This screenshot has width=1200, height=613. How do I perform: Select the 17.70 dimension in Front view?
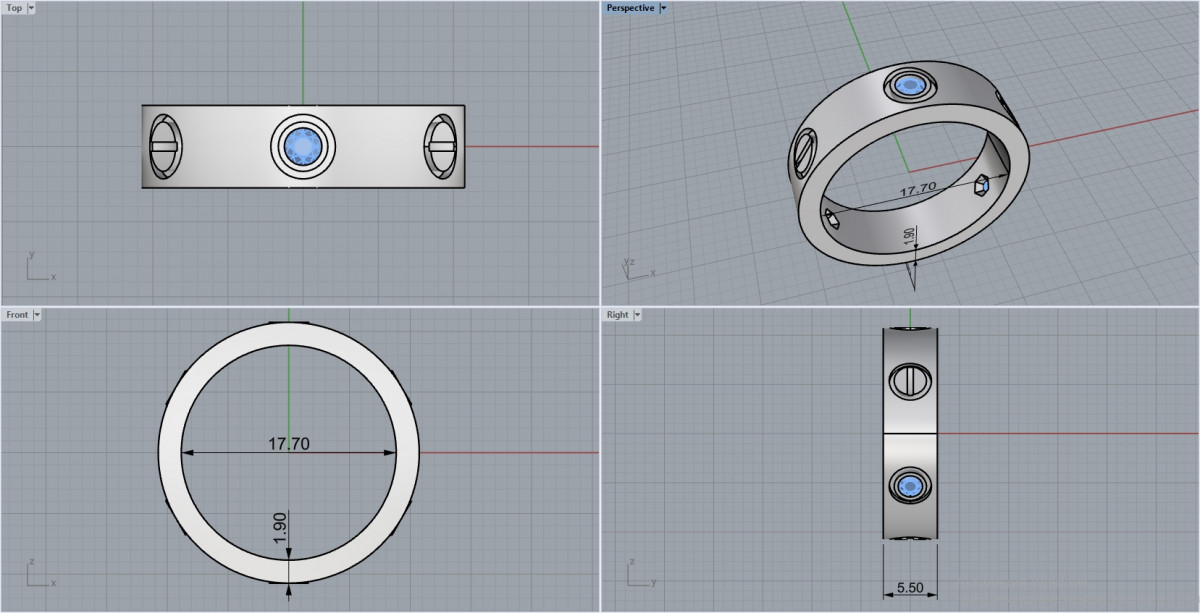[x=288, y=444]
